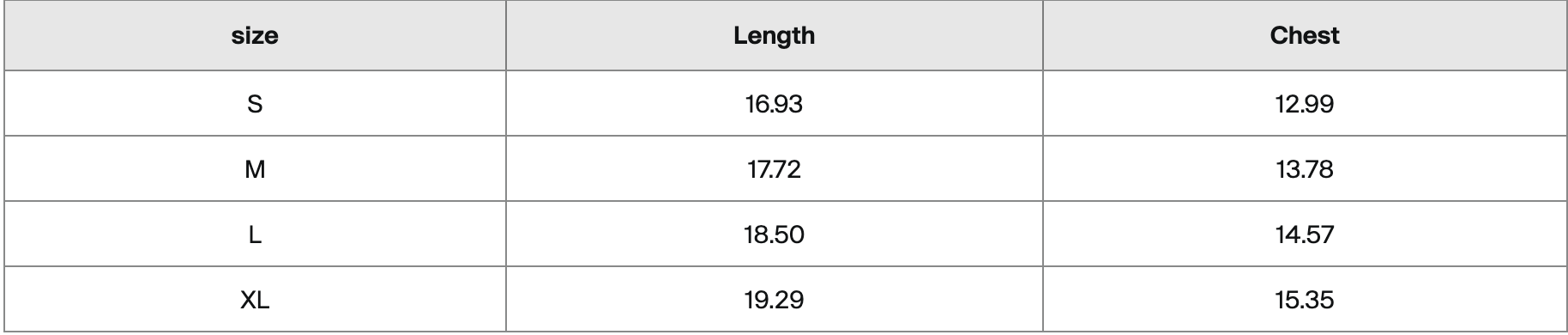Screen dimensions: 1568x335
Task: Click the 18.50 length value
Action: pos(775,234)
